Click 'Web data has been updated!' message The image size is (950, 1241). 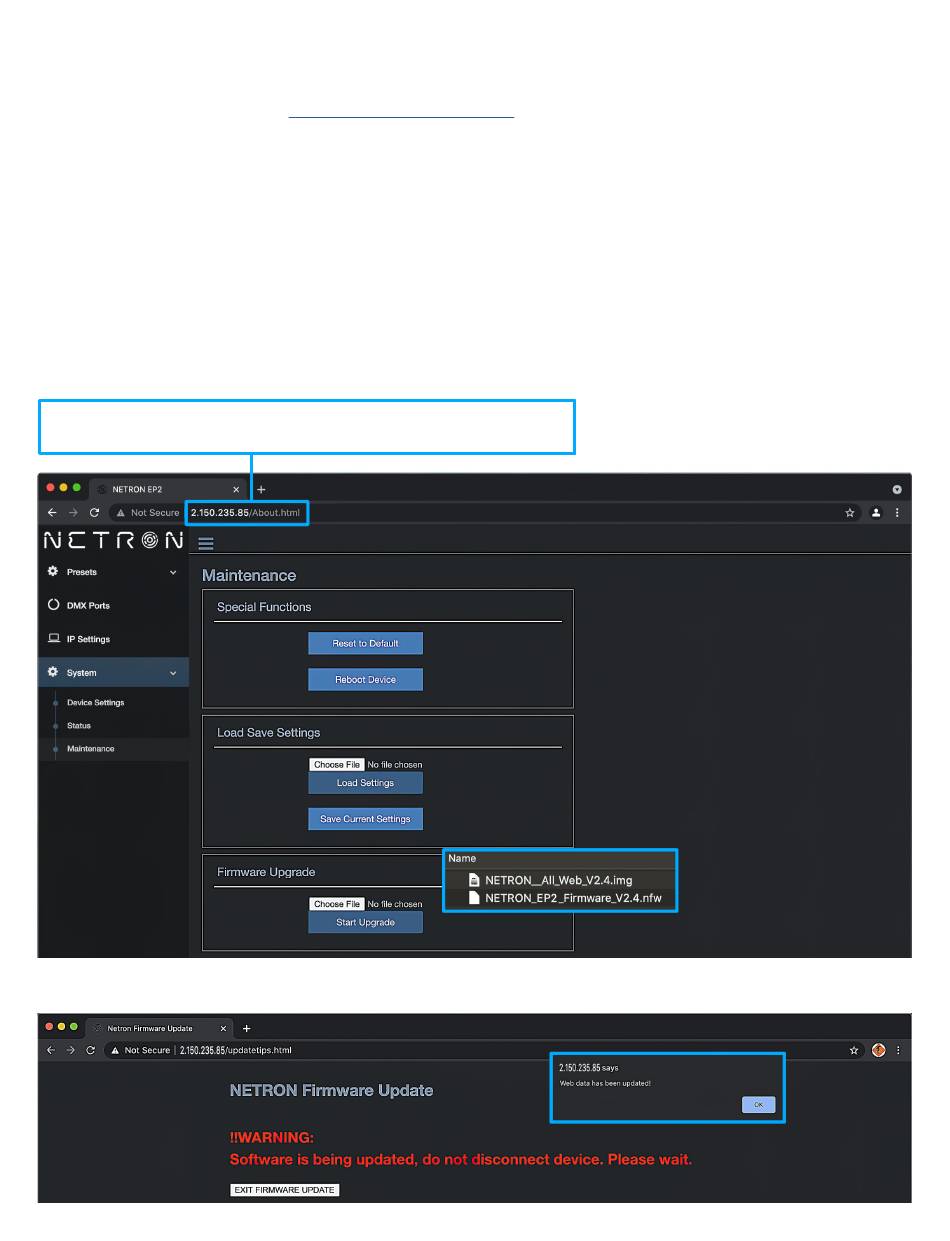pos(605,1084)
